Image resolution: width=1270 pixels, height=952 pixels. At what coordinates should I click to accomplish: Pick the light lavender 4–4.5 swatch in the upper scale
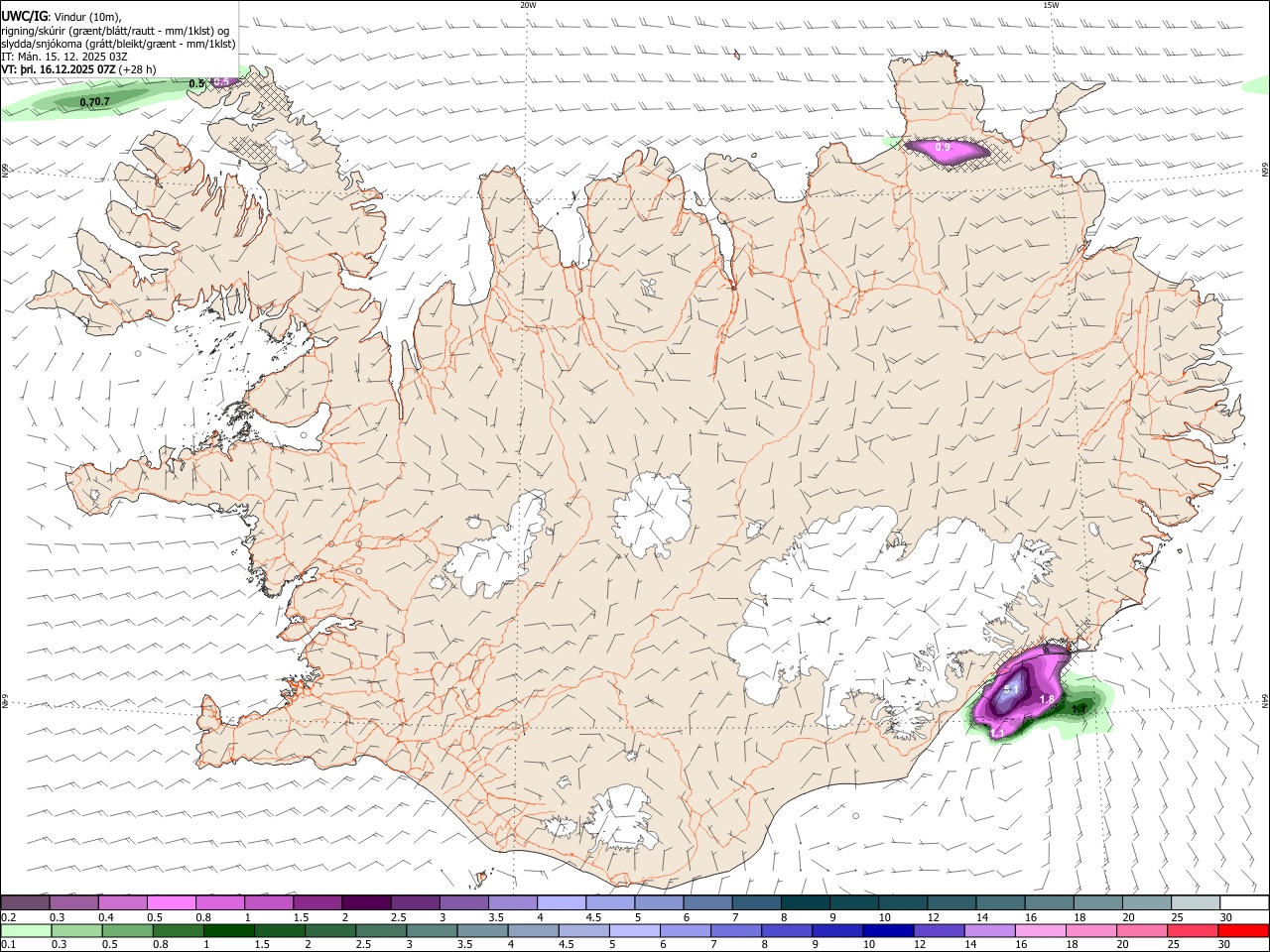[x=562, y=902]
